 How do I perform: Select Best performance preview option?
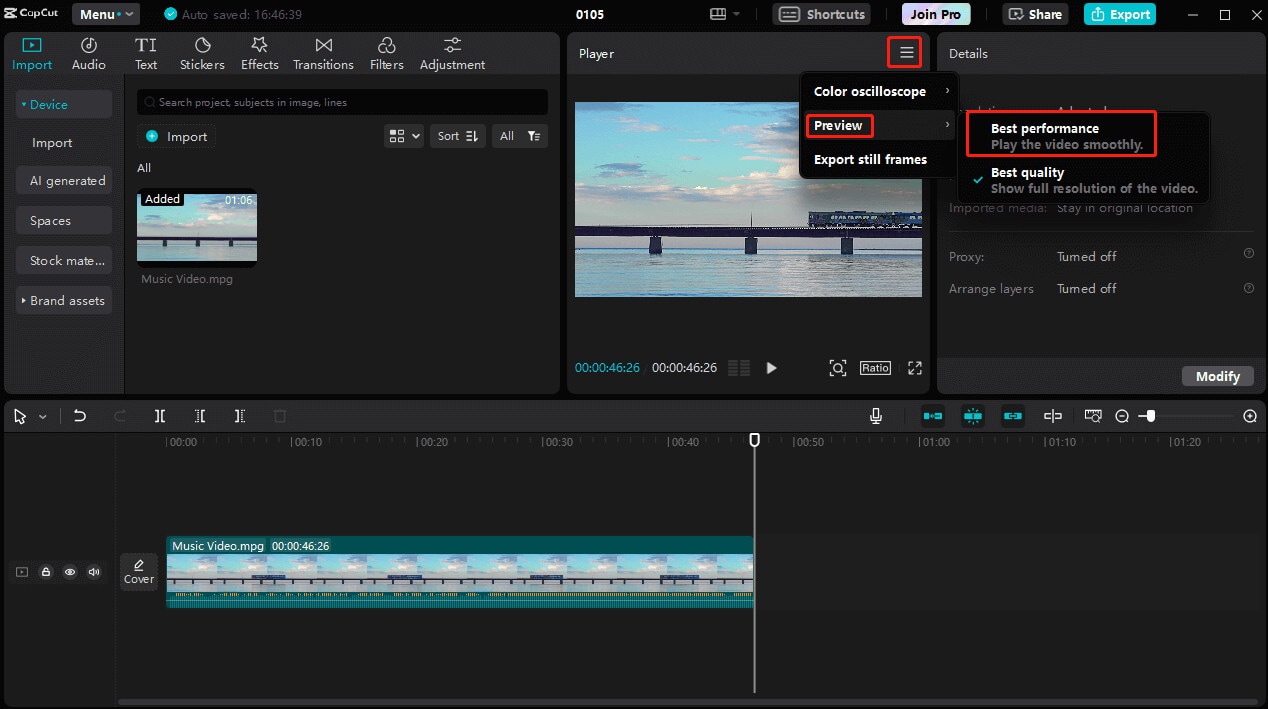click(x=1084, y=136)
